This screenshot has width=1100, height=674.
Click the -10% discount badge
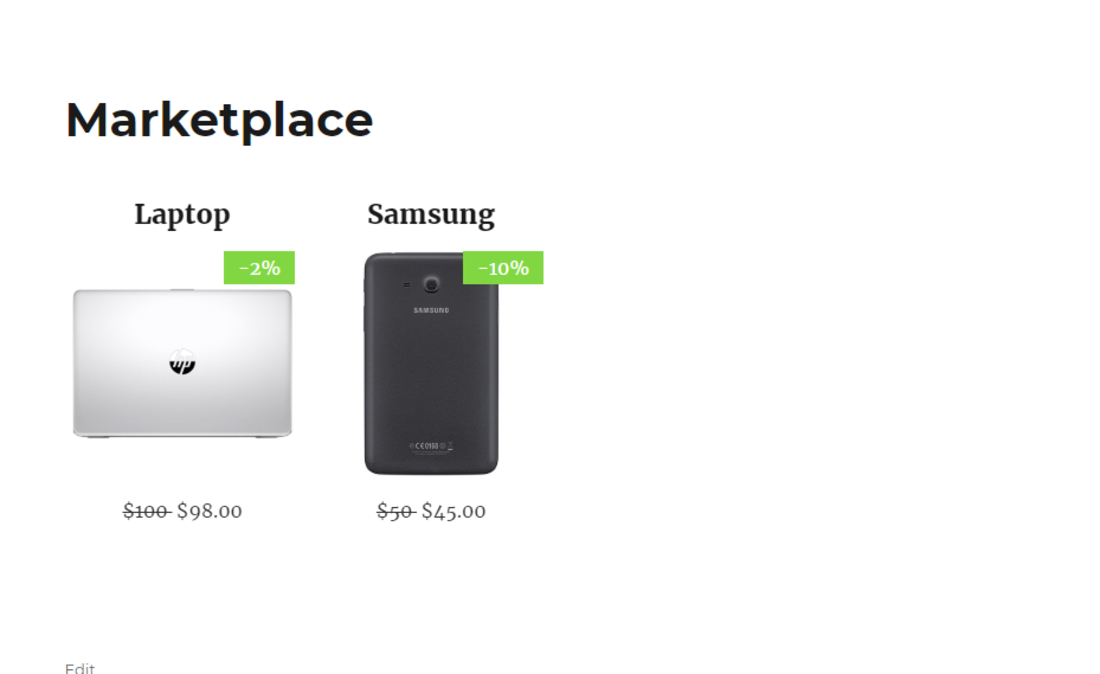click(503, 268)
